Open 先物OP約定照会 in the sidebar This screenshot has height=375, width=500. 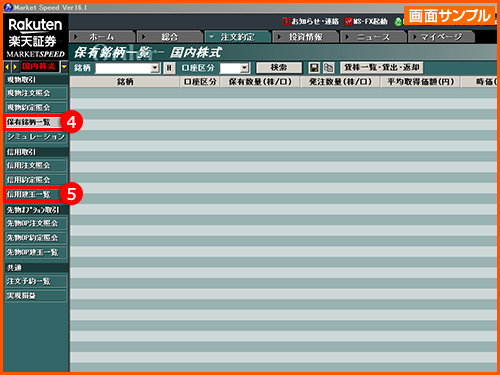[x=36, y=238]
